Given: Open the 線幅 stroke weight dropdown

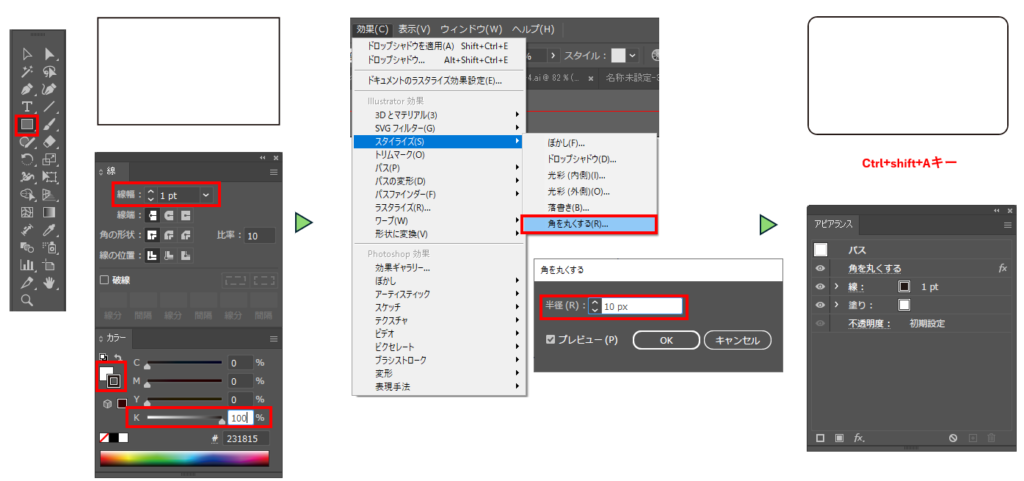Looking at the screenshot, I should coord(207,194).
